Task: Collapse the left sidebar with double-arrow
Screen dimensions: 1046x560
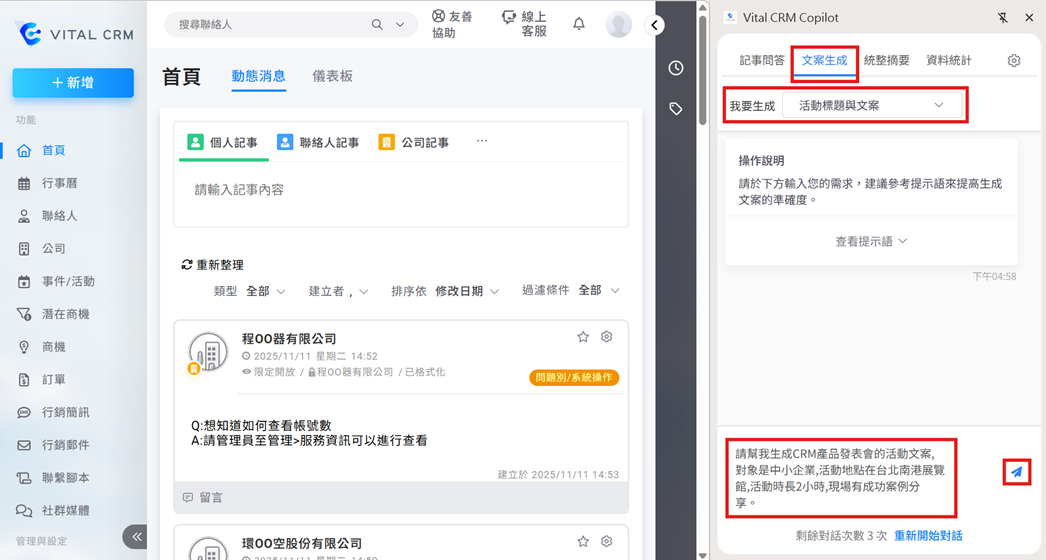Action: click(136, 537)
